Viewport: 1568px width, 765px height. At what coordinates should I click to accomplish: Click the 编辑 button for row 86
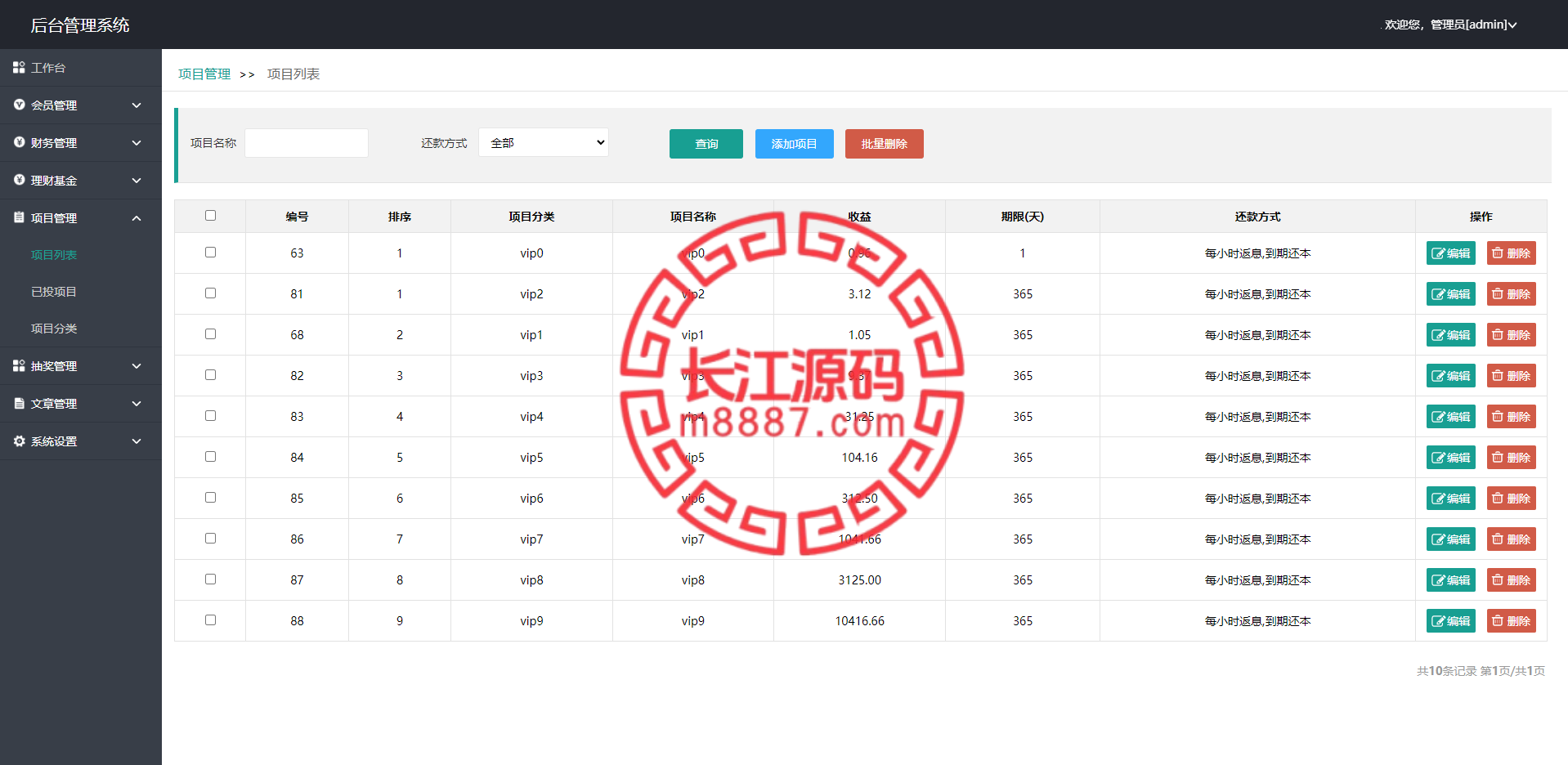pos(1451,539)
